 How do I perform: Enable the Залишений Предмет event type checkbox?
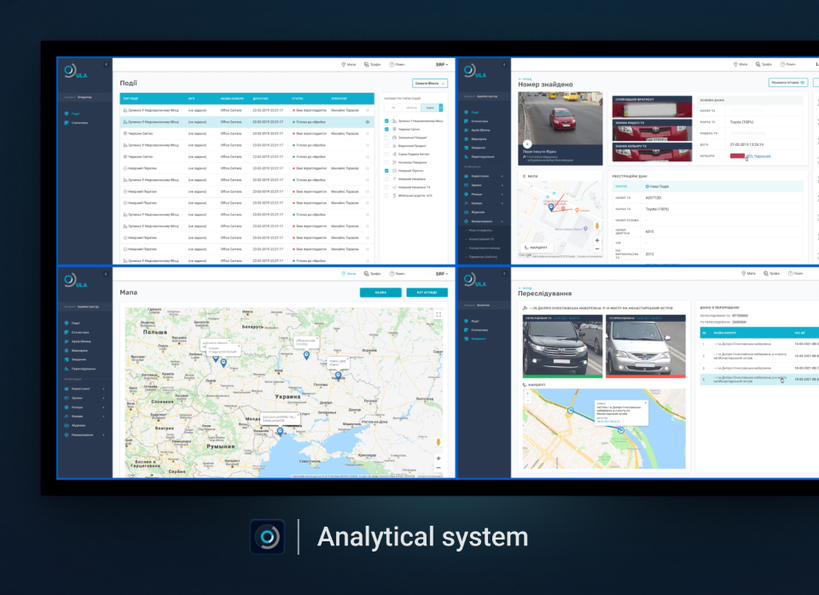(387, 137)
